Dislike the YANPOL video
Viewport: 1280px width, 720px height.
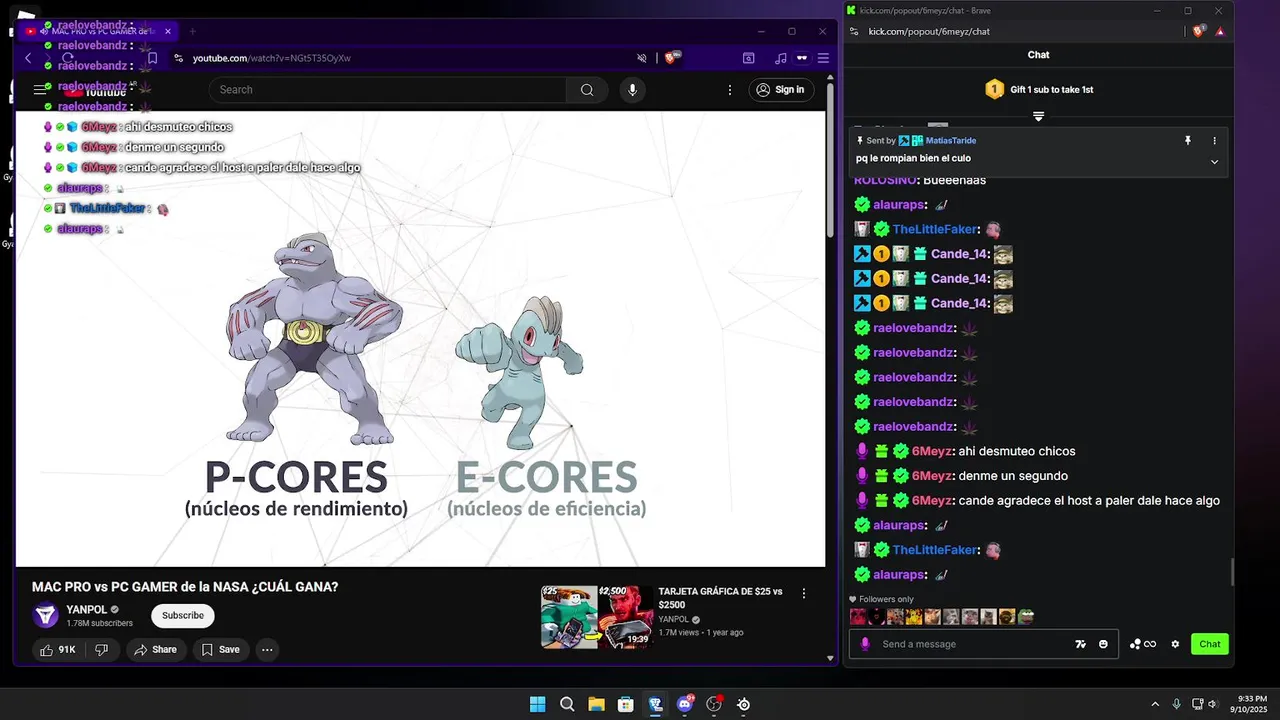(101, 650)
